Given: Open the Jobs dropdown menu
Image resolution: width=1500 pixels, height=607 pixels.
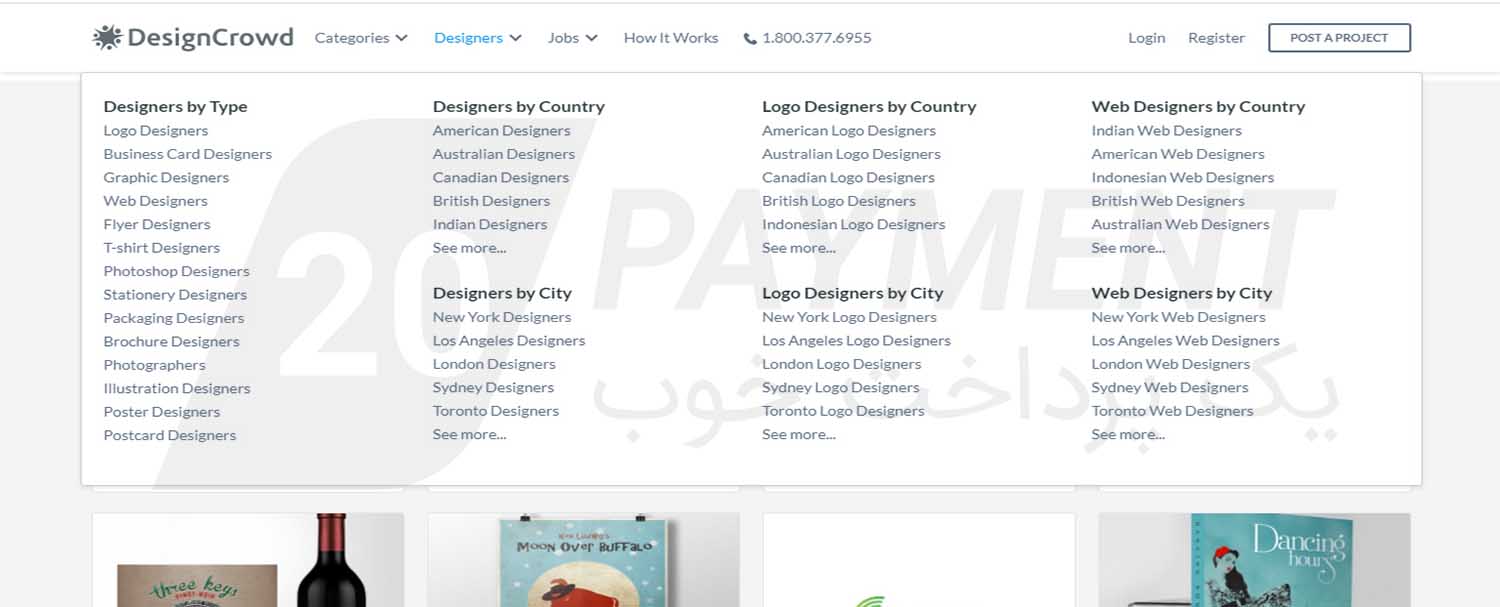Looking at the screenshot, I should 572,38.
